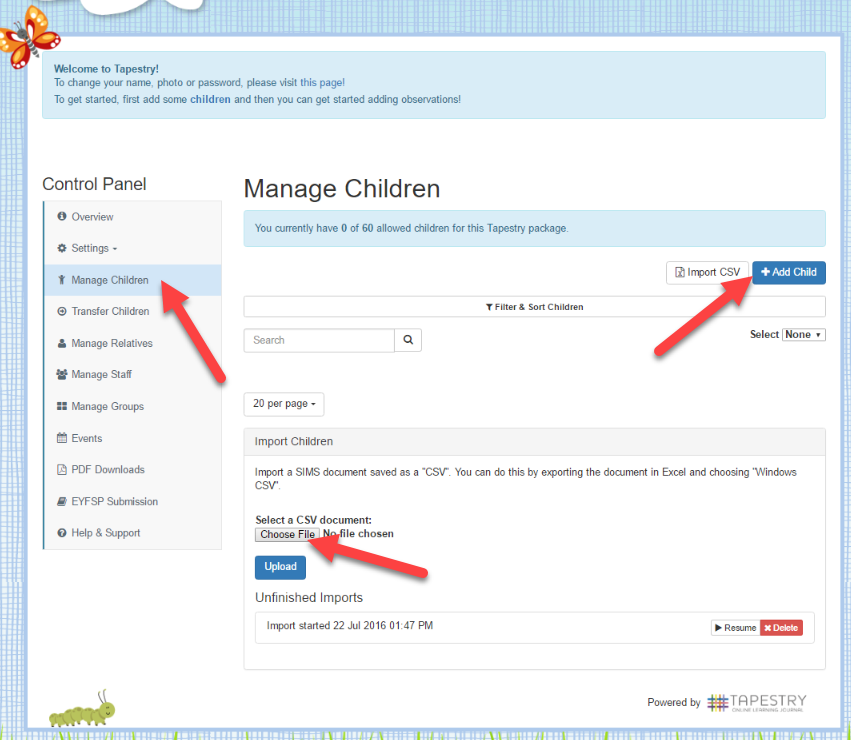
Task: Click the Transfer Children arrow circle icon
Action: click(62, 311)
